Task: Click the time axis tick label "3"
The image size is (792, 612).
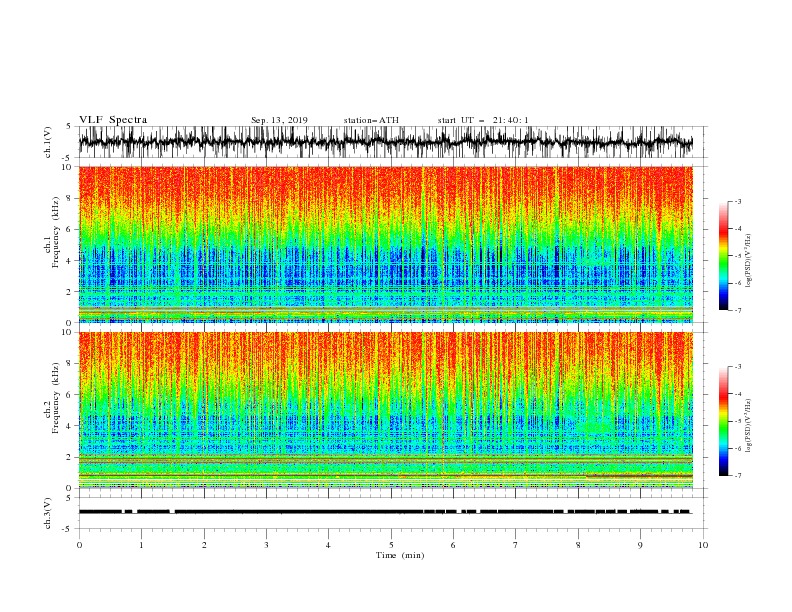Action: [266, 545]
